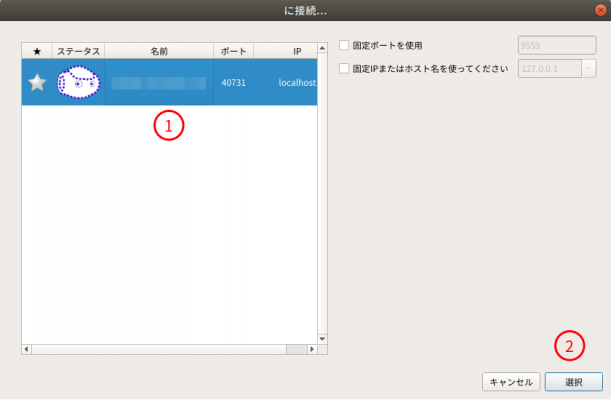
Task: Click the 9559 port input field
Action: coord(556,45)
